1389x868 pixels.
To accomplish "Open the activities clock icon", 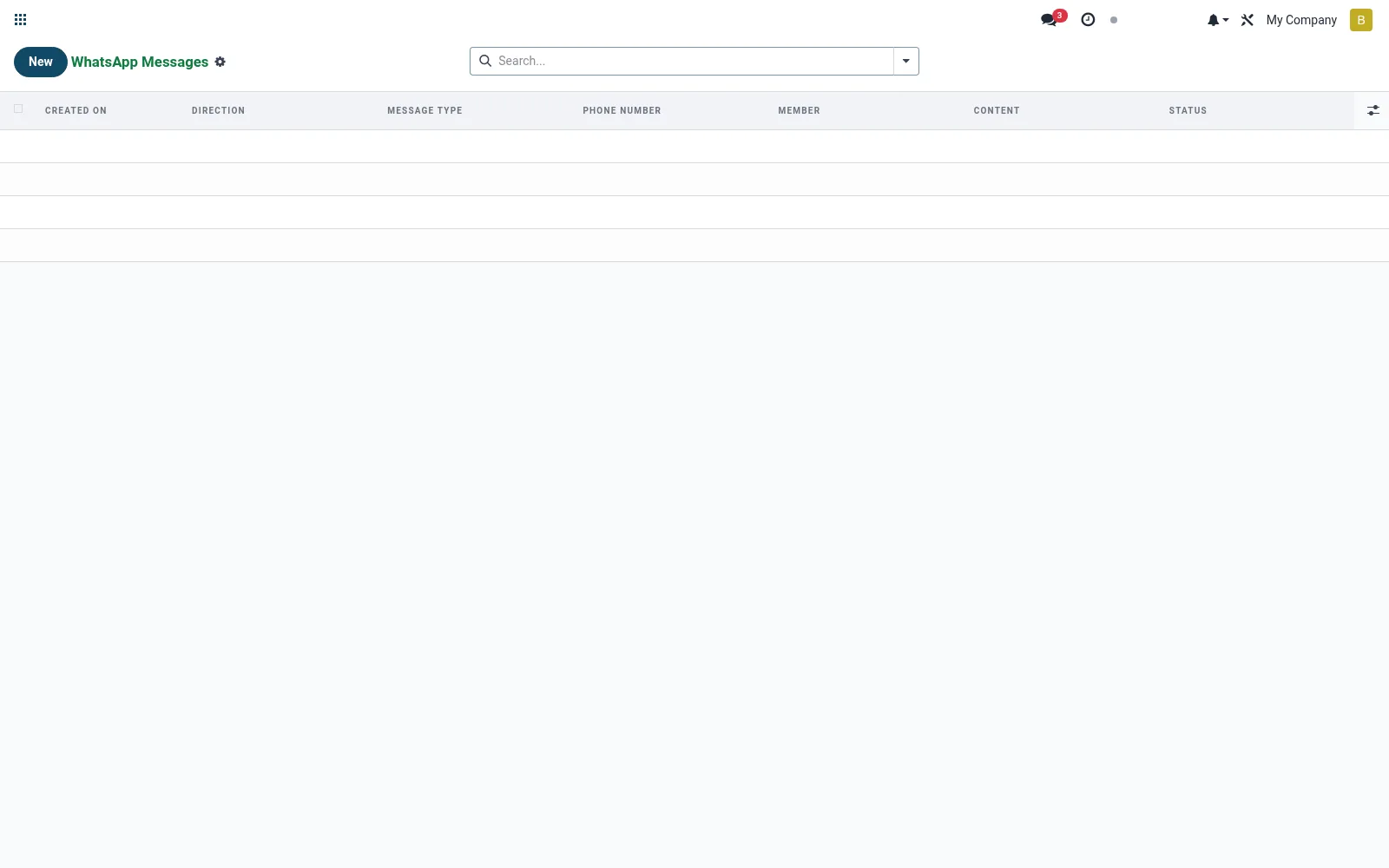I will (1088, 20).
